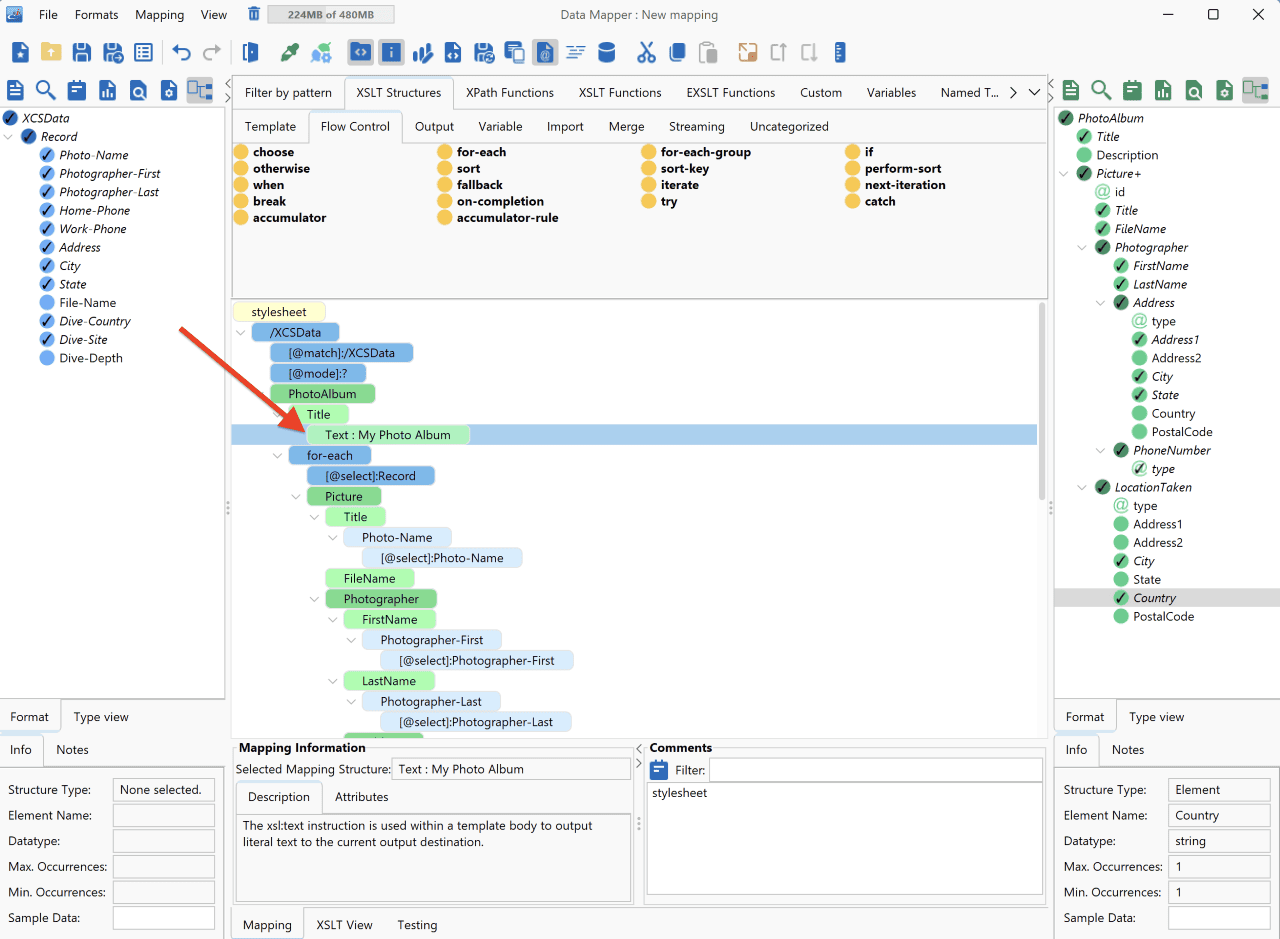Switch to the XPath Functions tab

pos(510,92)
